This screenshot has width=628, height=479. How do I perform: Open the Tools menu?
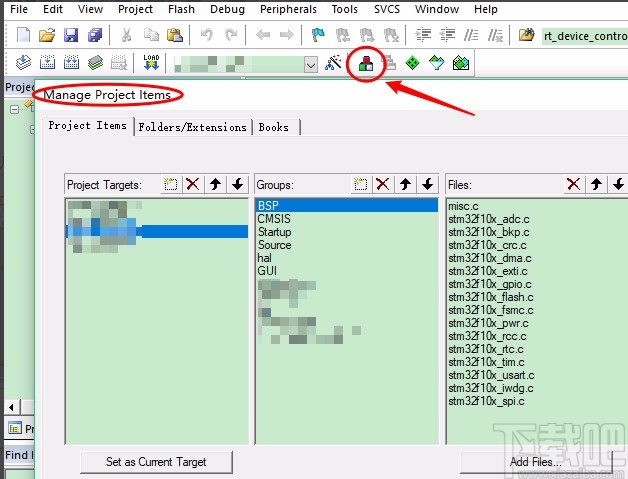pos(344,9)
